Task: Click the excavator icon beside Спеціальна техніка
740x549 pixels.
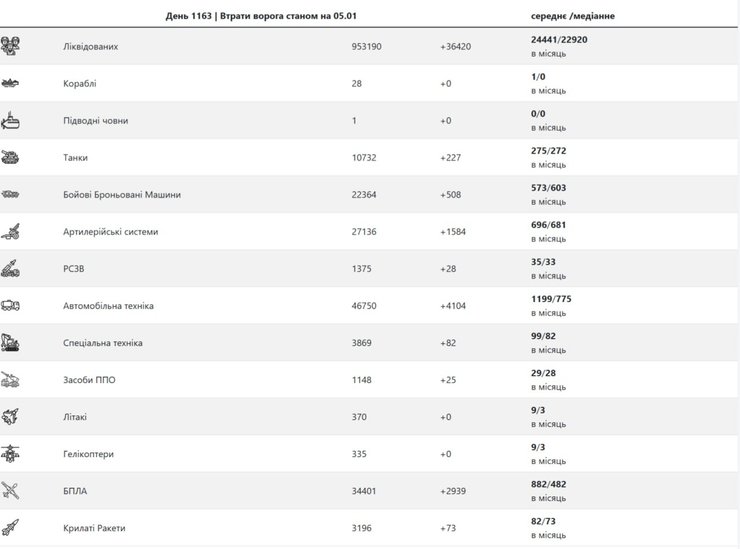Action: click(11, 342)
